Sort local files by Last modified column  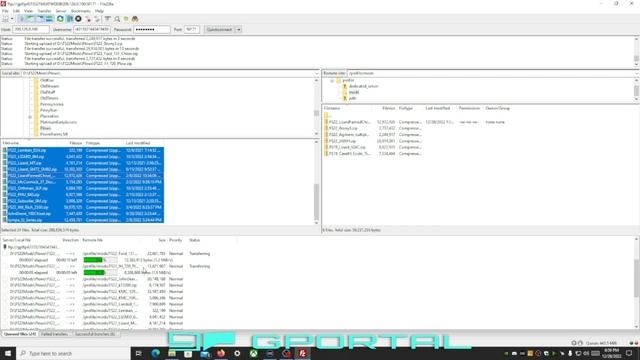click(138, 143)
